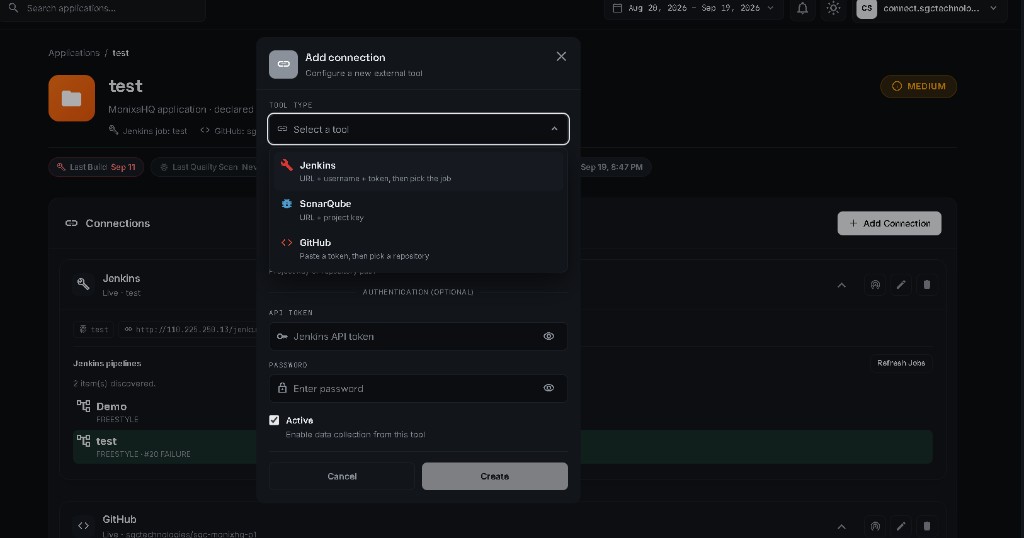Click the Create button

(x=494, y=476)
